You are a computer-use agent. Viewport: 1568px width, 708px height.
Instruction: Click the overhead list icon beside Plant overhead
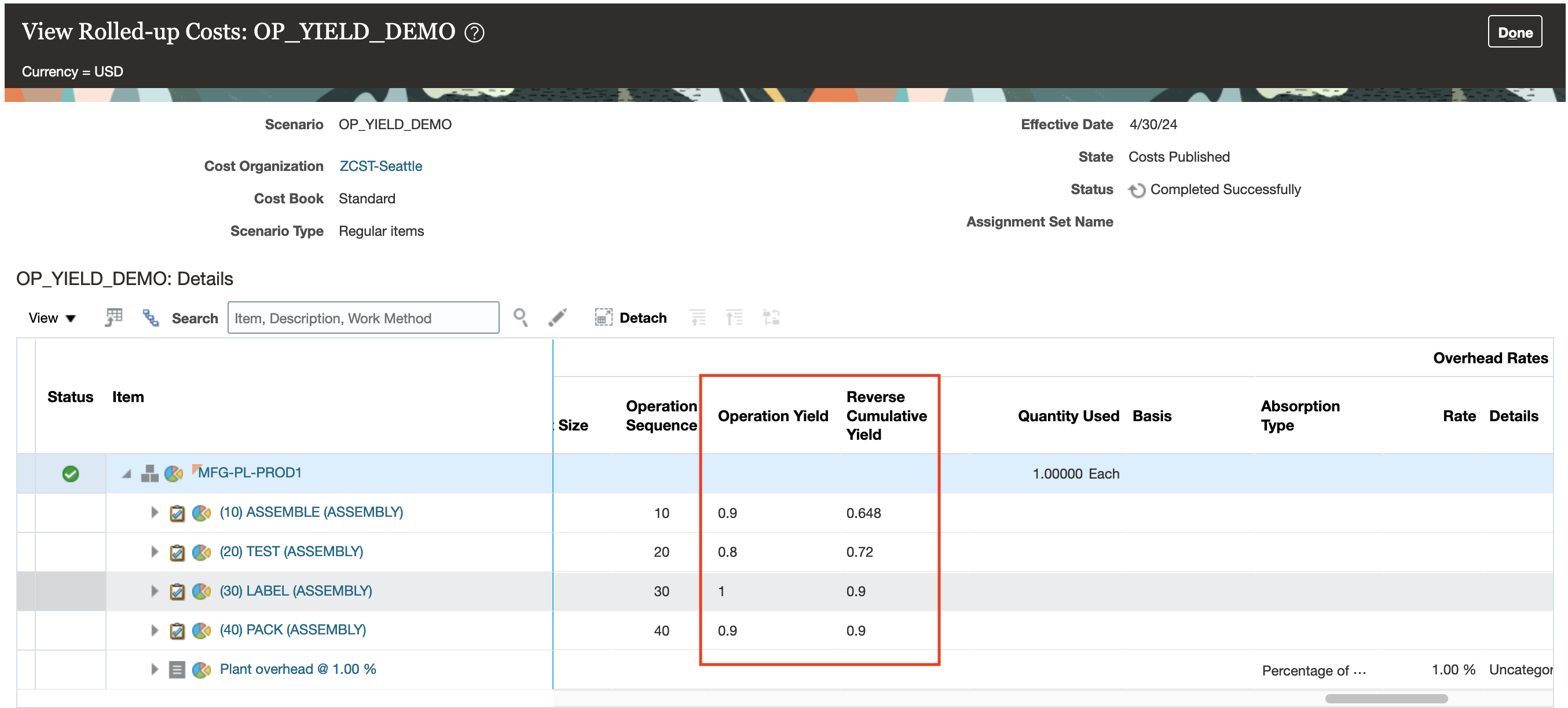(177, 670)
